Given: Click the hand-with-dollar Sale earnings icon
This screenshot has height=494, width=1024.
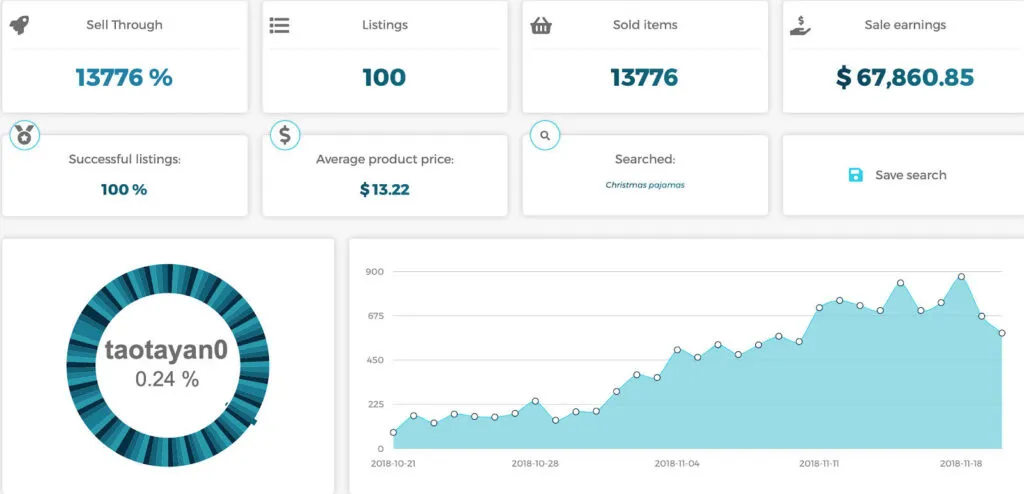Looking at the screenshot, I should point(800,25).
